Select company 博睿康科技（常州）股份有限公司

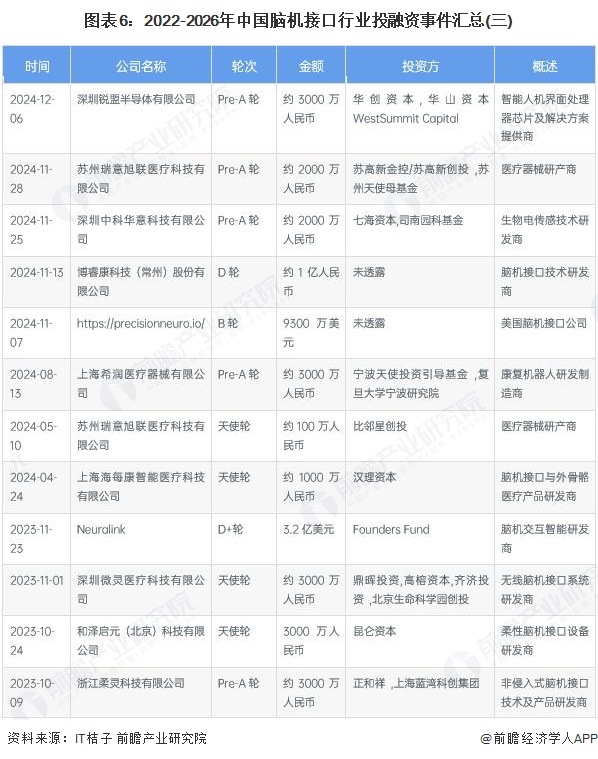point(140,282)
